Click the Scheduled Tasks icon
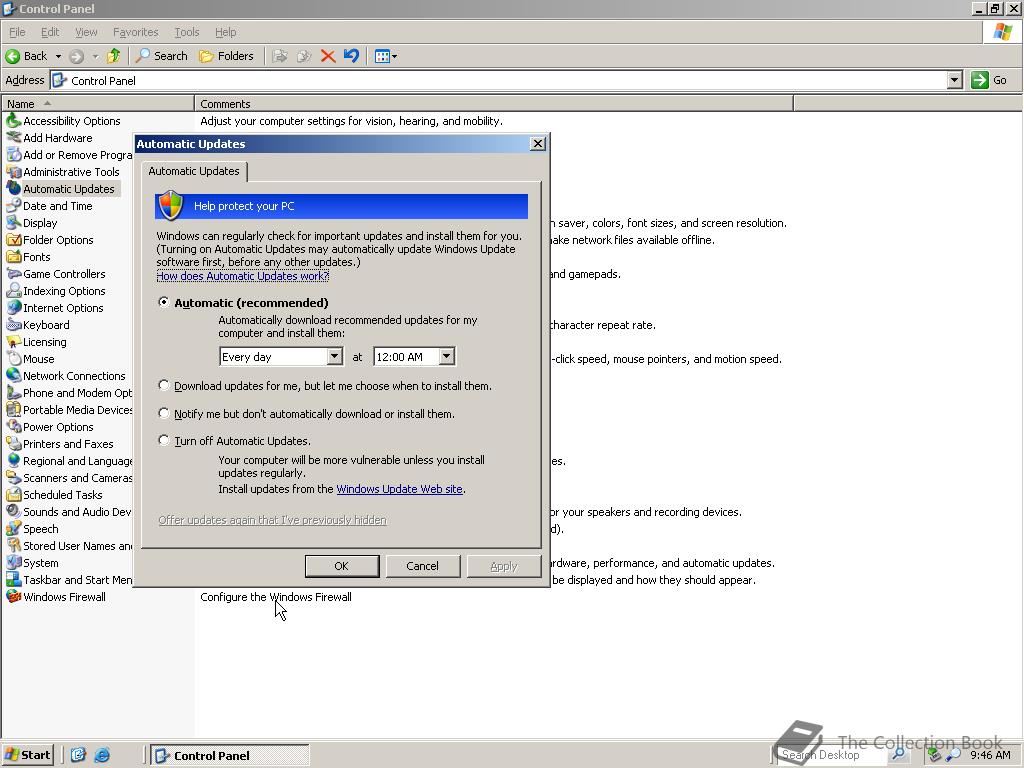Viewport: 1024px width, 768px height. pyautogui.click(x=13, y=494)
